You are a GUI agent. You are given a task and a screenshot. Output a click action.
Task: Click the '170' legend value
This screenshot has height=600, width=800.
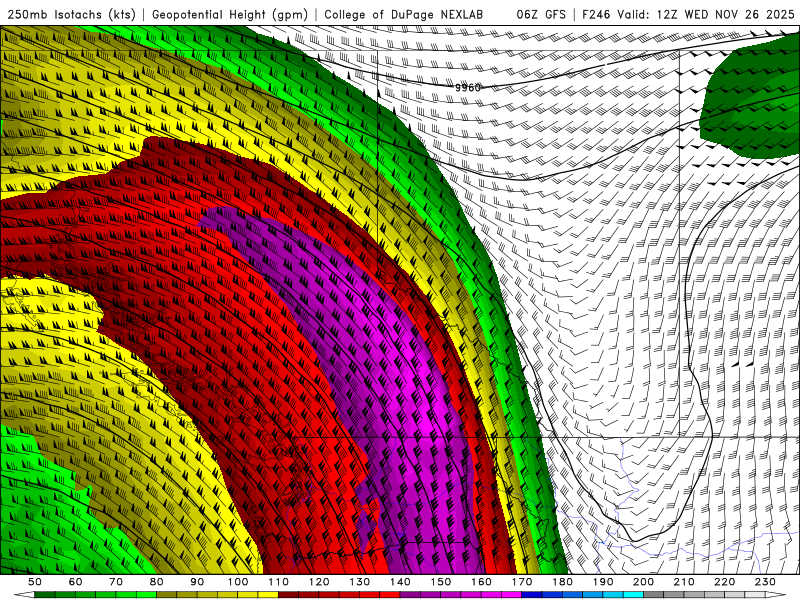[522, 582]
